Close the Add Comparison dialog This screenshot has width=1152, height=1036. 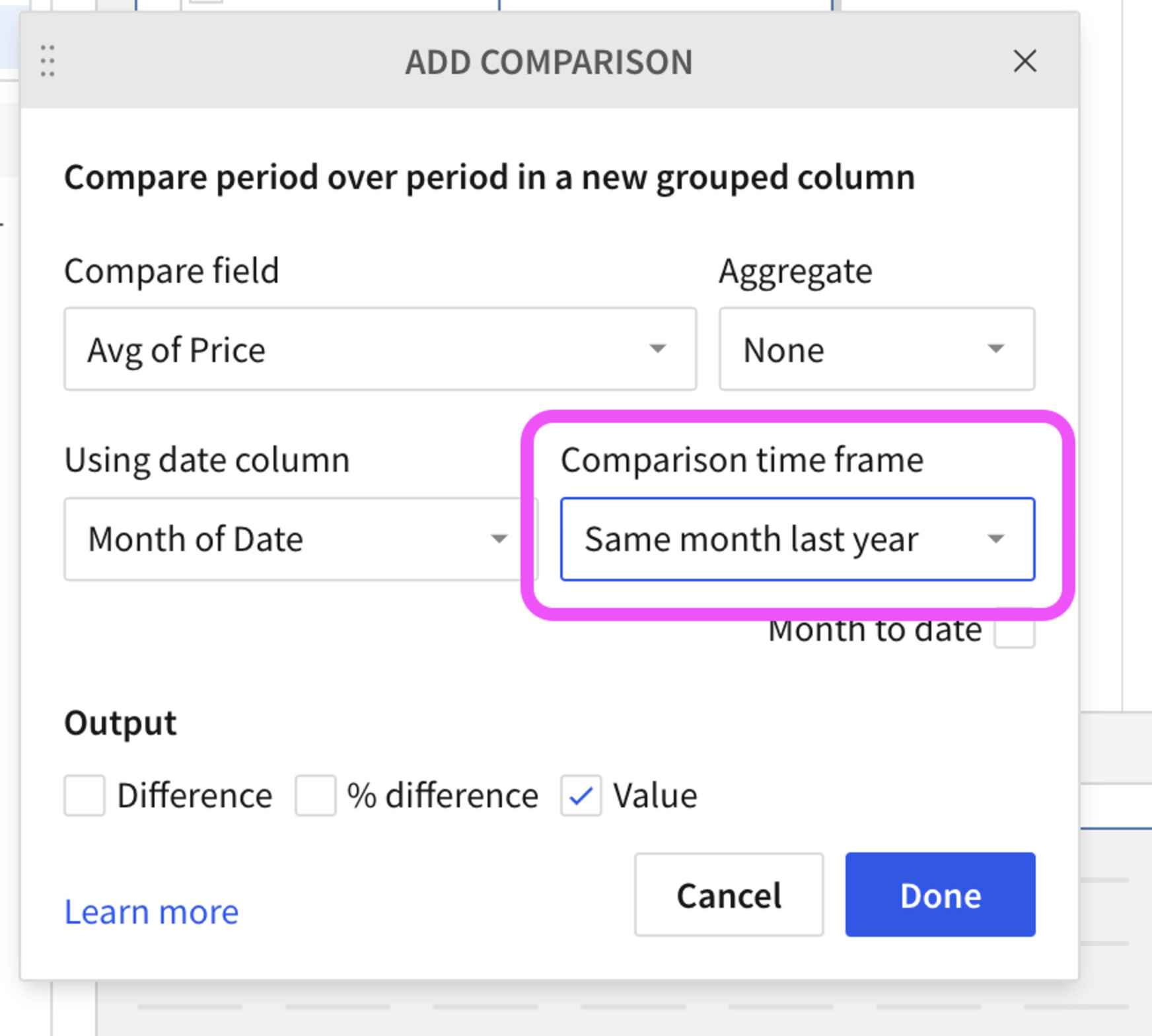click(x=1025, y=61)
